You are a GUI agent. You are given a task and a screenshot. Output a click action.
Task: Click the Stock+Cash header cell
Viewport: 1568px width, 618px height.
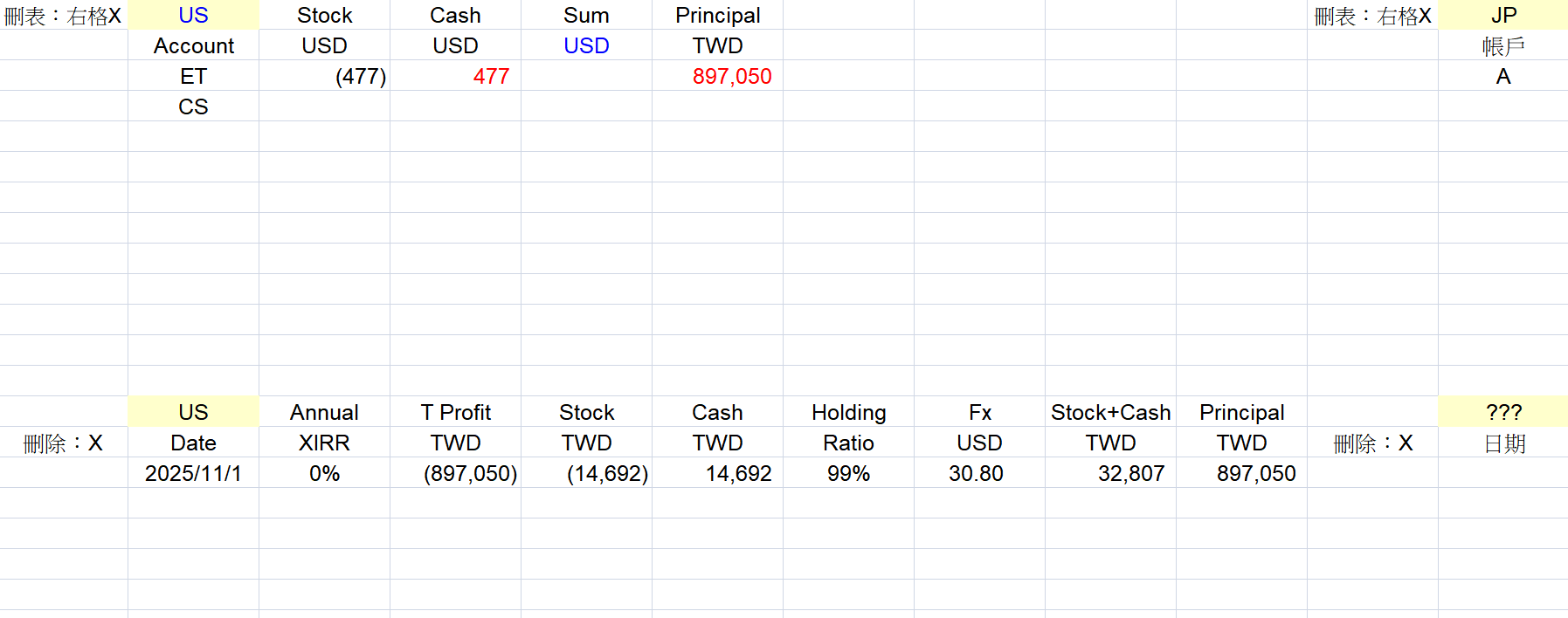(1110, 412)
